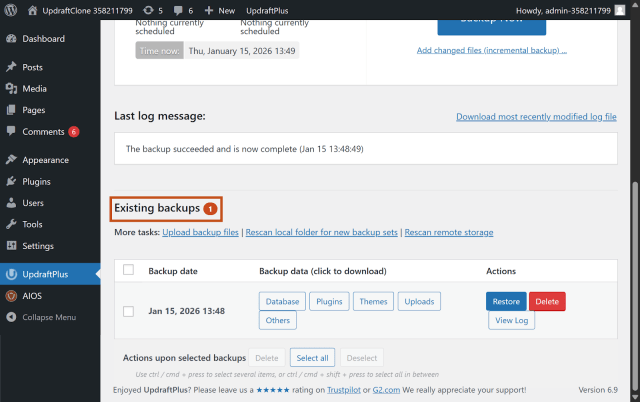640x402 pixels.
Task: Download the Others backup data
Action: pos(278,320)
